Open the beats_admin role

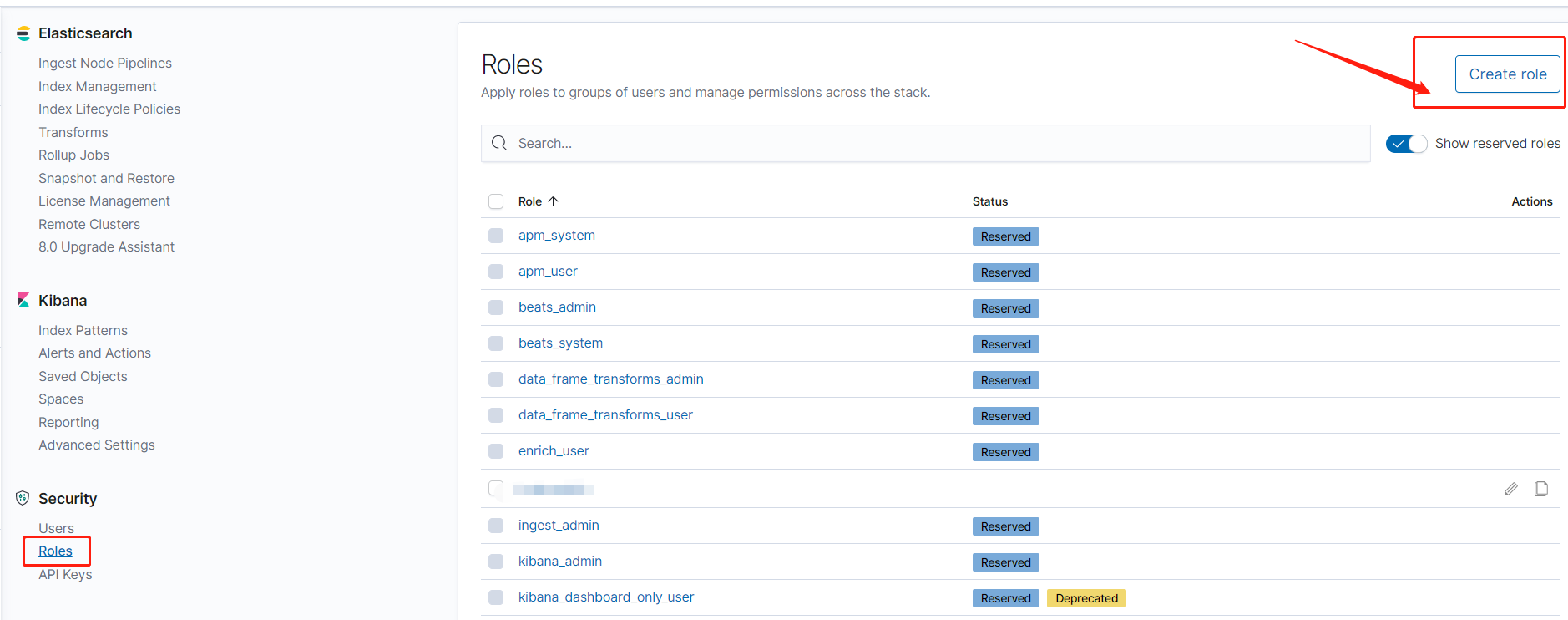(x=557, y=307)
